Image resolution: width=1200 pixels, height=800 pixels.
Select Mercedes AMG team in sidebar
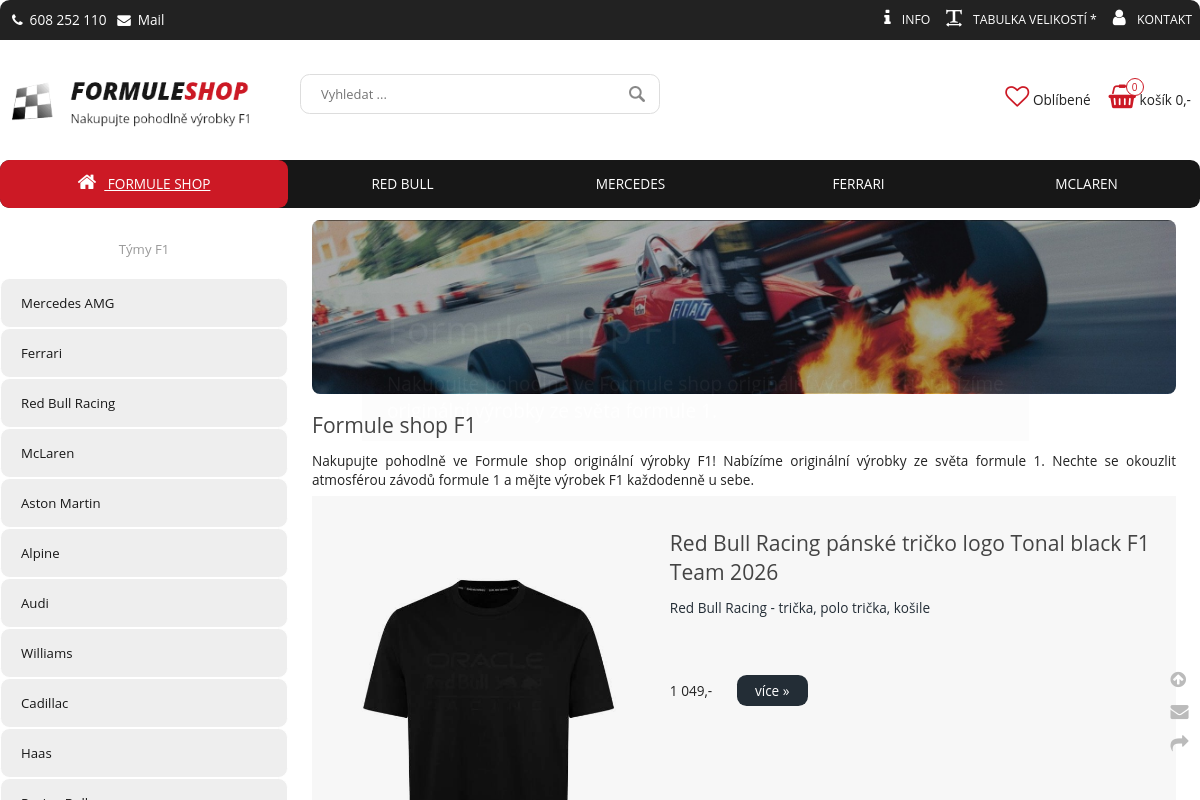144,303
